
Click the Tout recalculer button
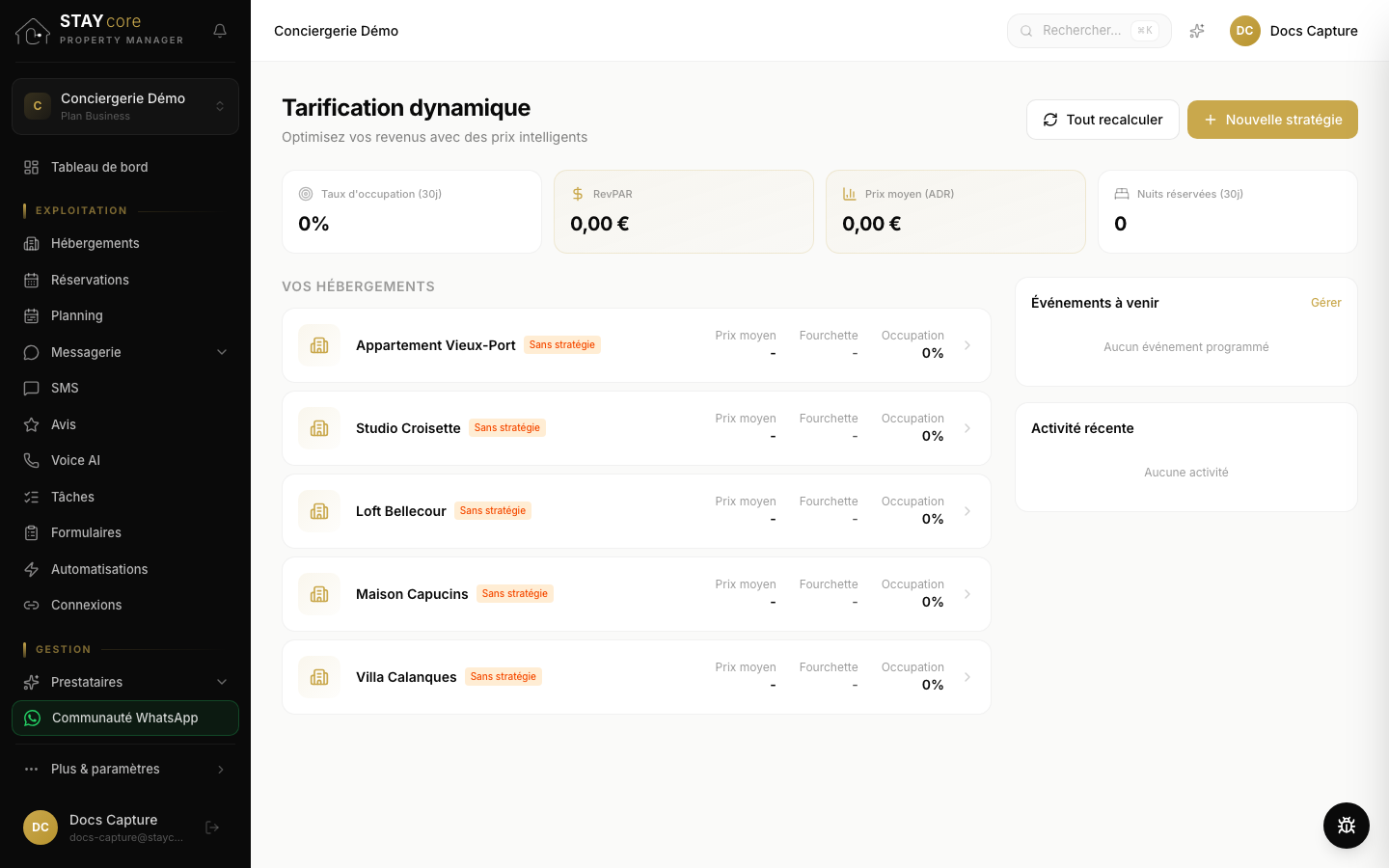tap(1103, 120)
